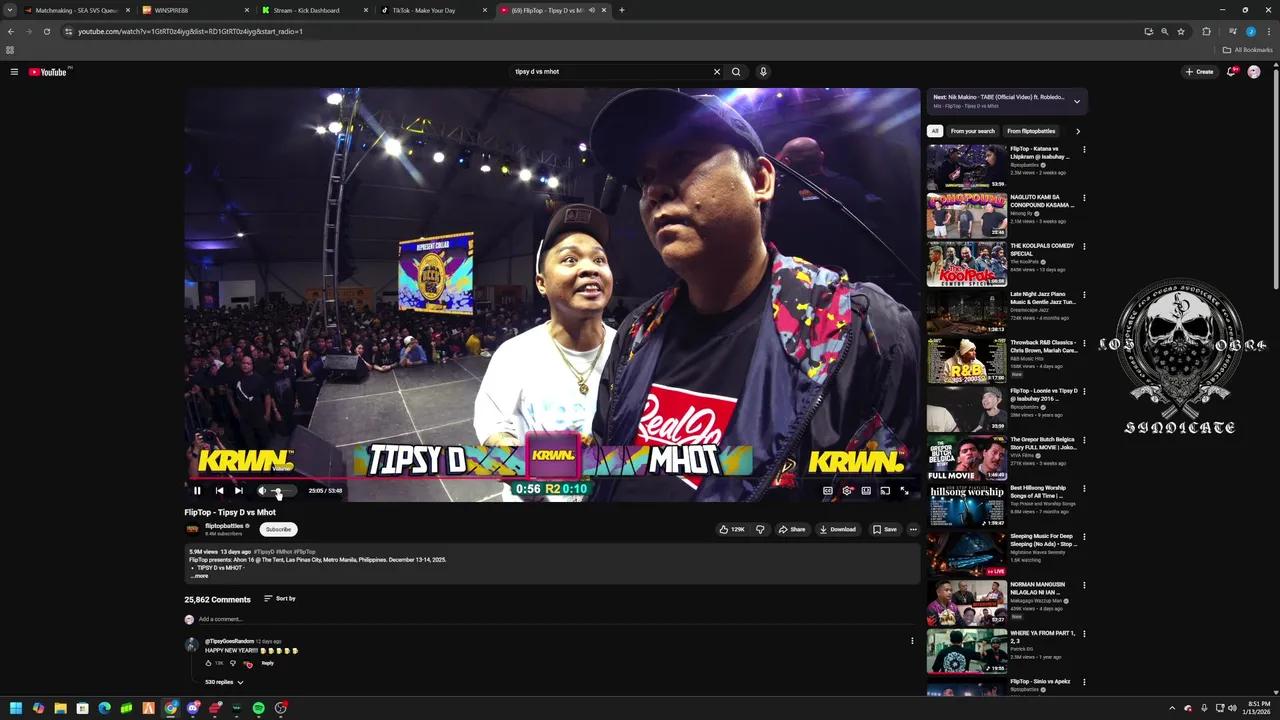1280x720 pixels.
Task: Select the From your search chip
Action: click(x=973, y=131)
